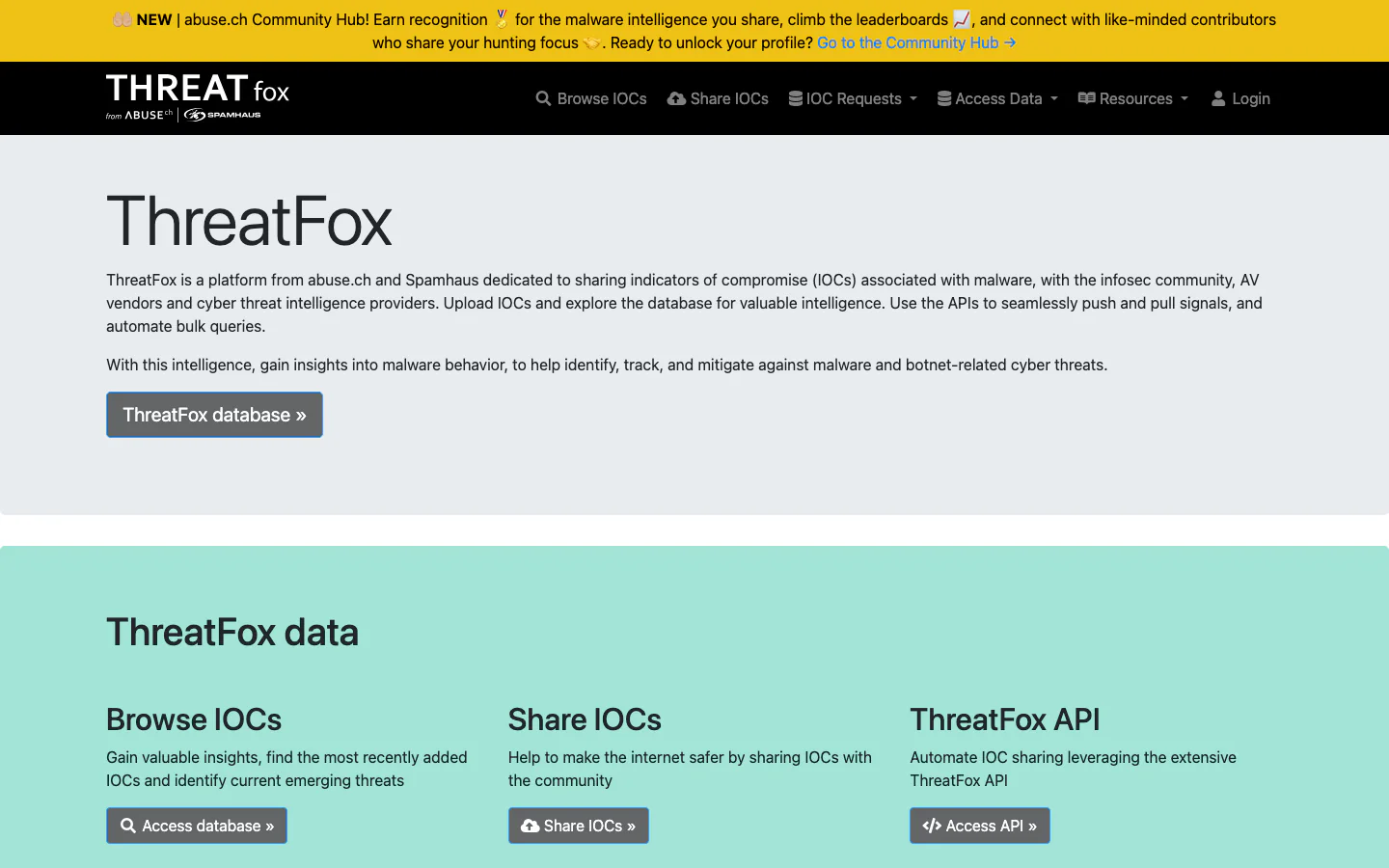Click the chart emoji in banner
Viewport: 1389px width, 868px height.
[x=962, y=19]
